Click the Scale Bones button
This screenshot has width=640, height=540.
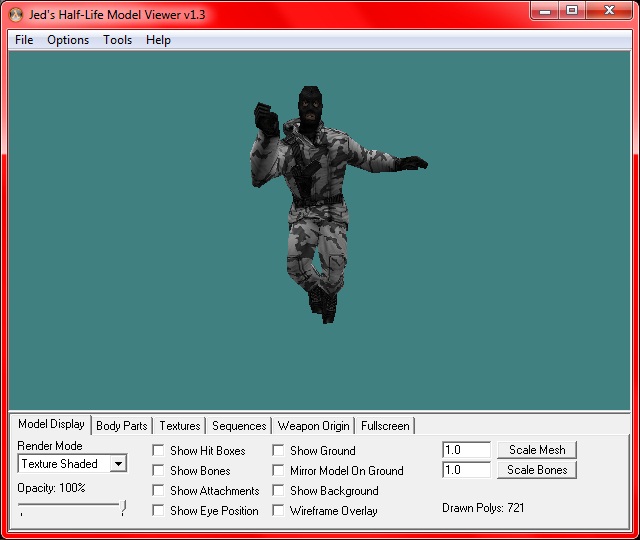click(537, 470)
